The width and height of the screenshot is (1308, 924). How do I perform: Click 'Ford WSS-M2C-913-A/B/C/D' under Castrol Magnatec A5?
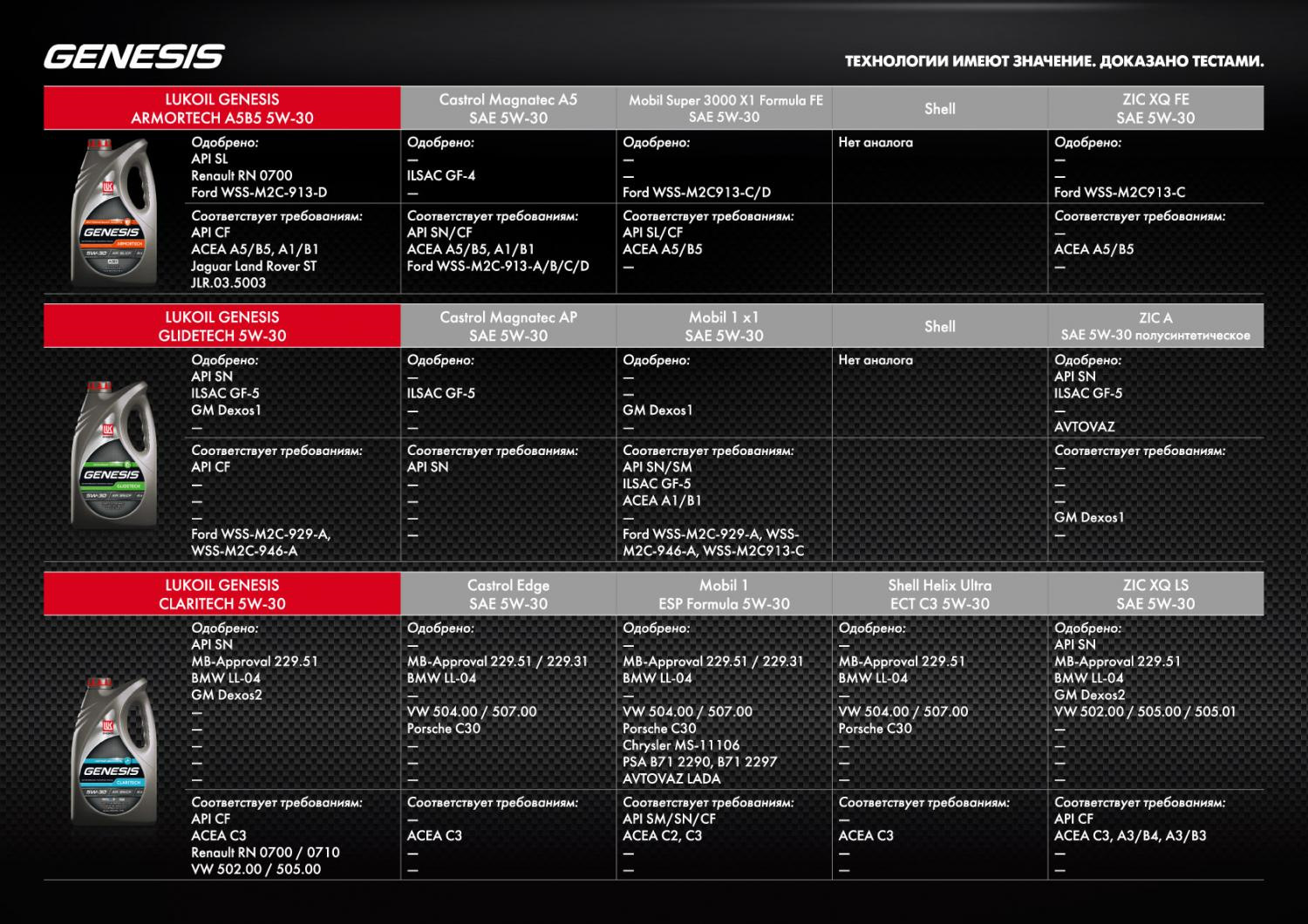point(498,266)
